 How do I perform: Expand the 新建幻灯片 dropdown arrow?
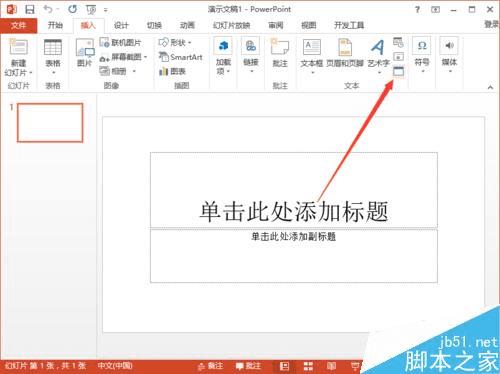[x=30, y=73]
